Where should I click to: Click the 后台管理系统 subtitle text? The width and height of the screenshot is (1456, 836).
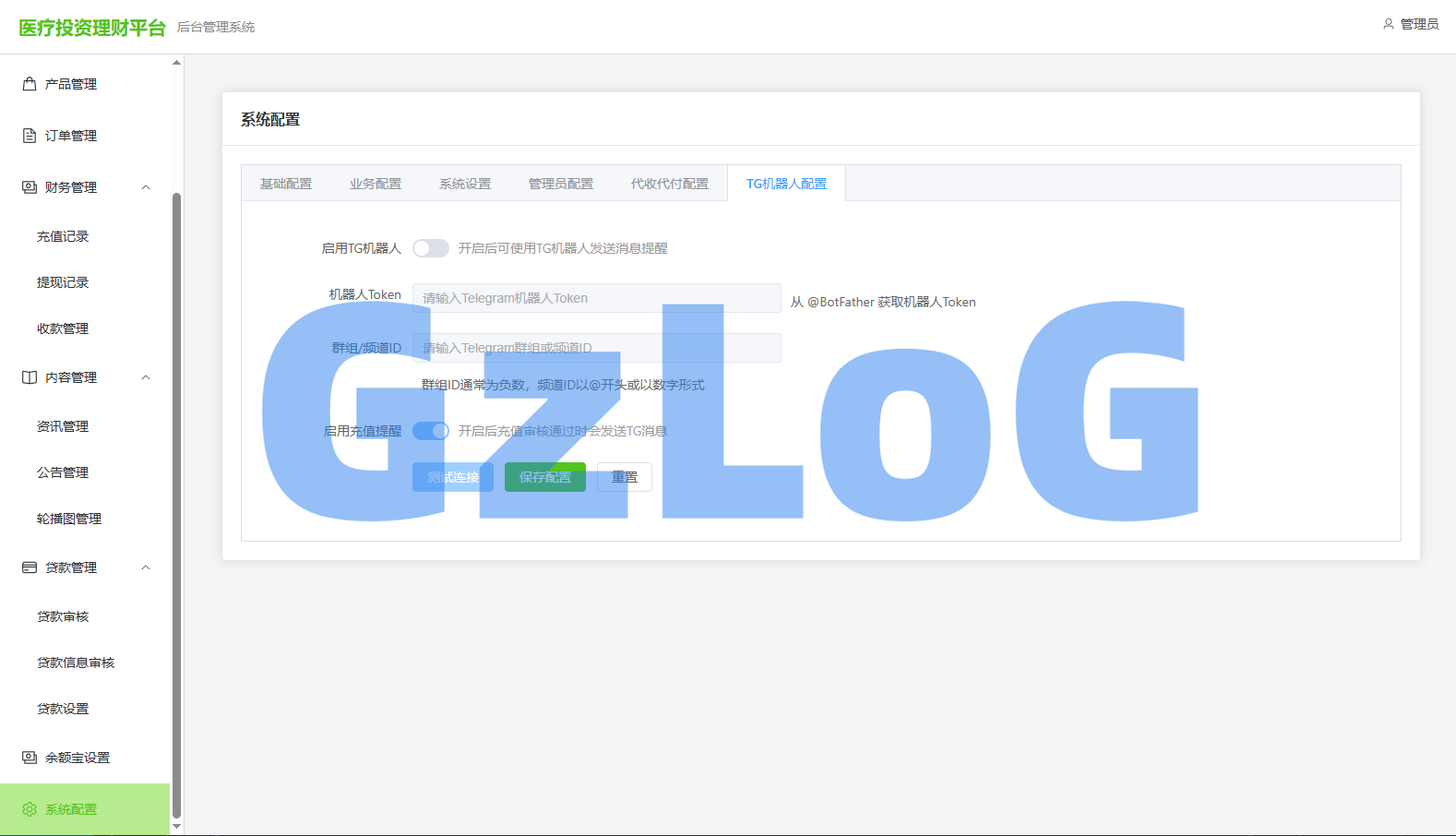pos(216,27)
